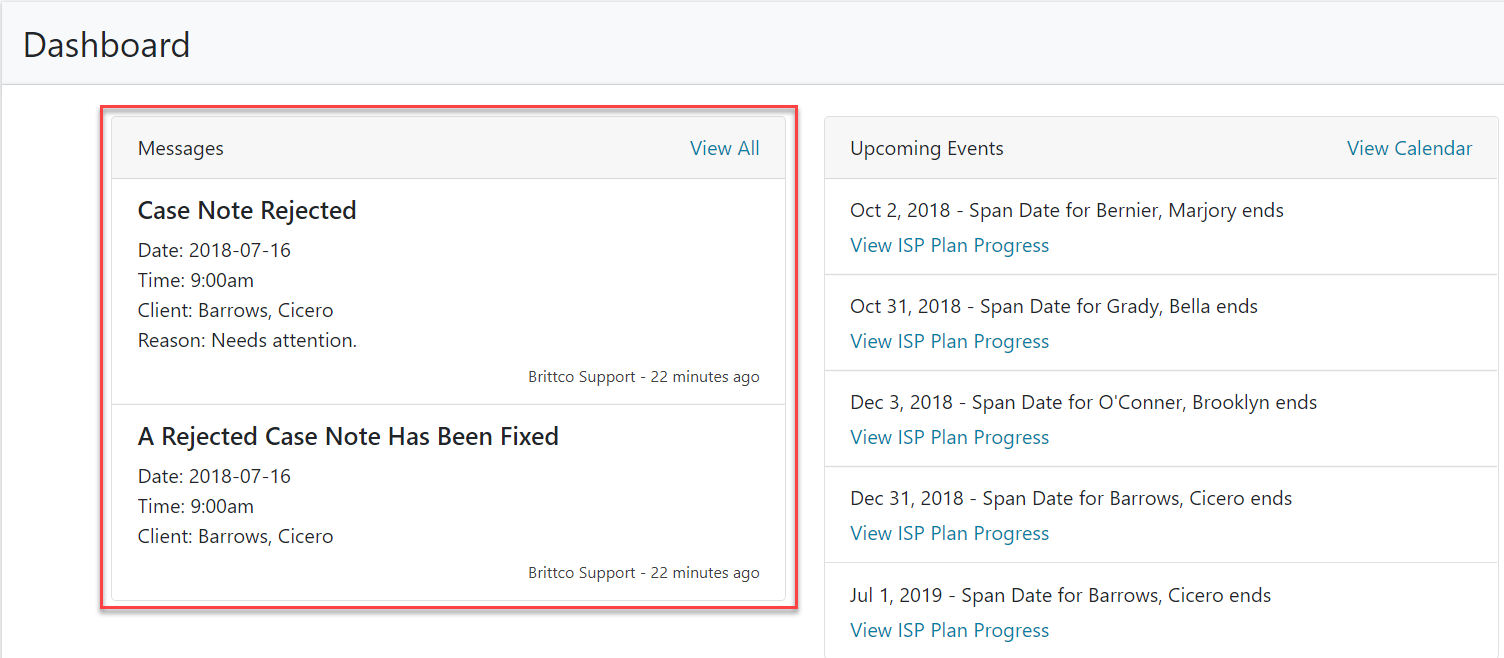View ISP Plan Progress under Jul 1, 2019 event

pos(949,631)
